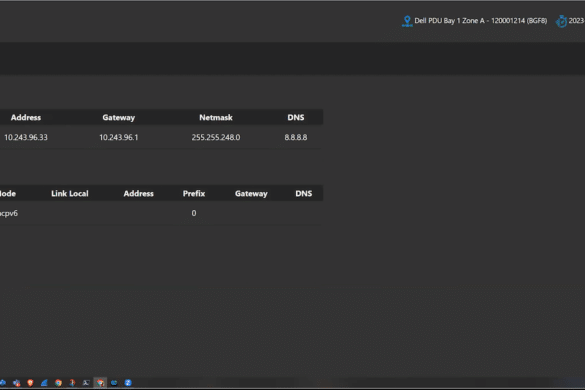Select the Prefix value 0
The image size is (585, 390).
[x=194, y=213]
